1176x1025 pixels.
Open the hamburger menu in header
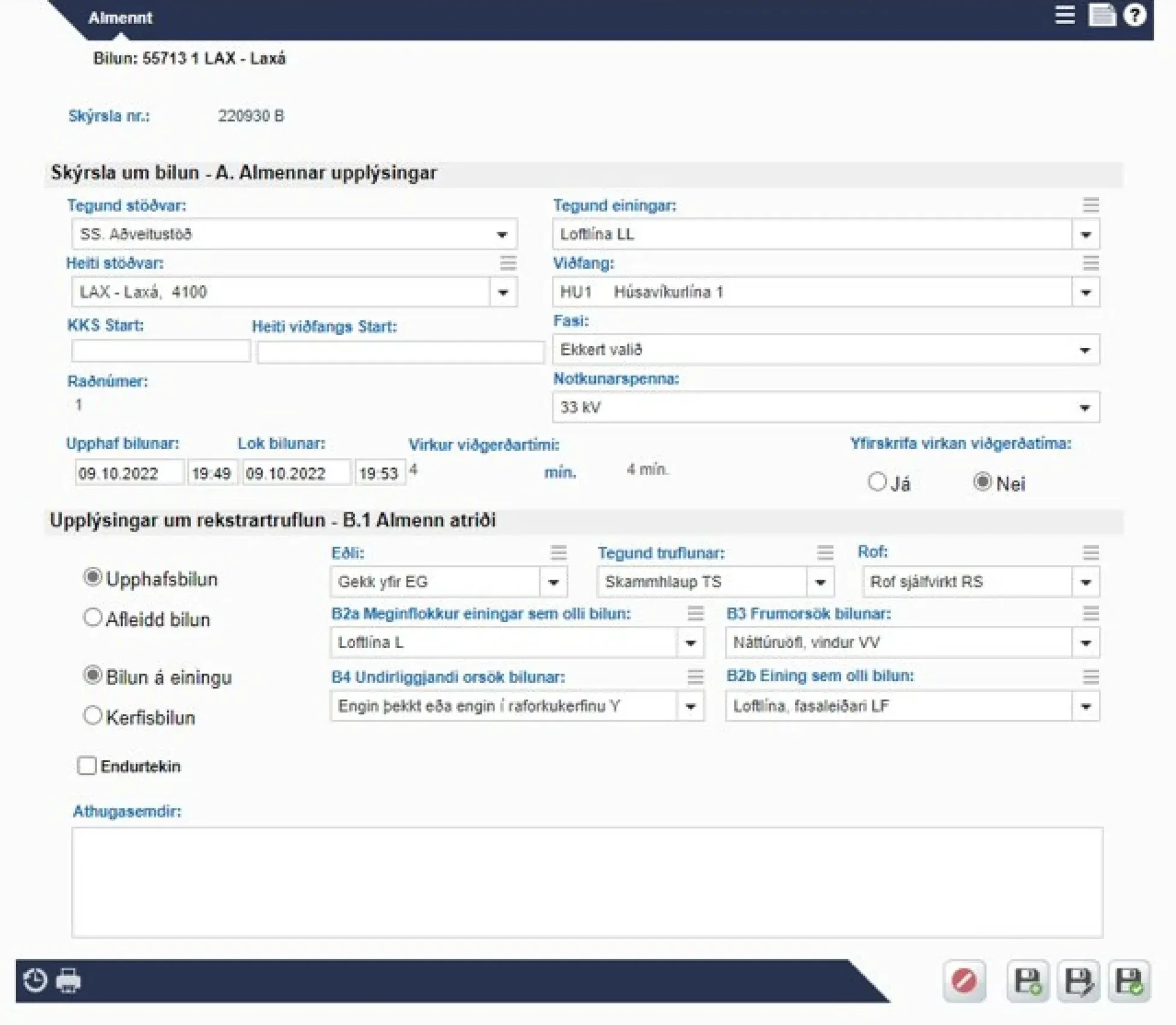tap(1064, 14)
